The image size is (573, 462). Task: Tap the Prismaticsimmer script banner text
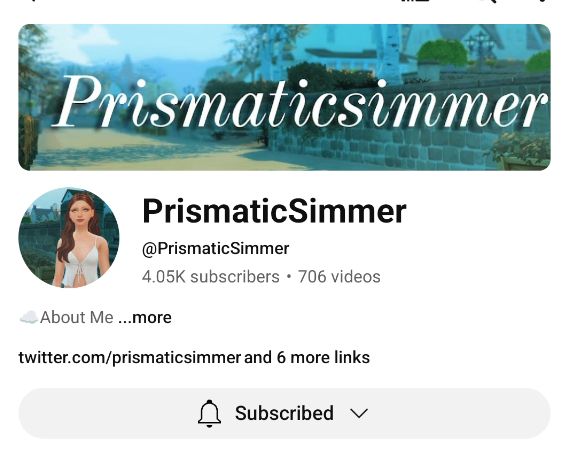click(301, 102)
